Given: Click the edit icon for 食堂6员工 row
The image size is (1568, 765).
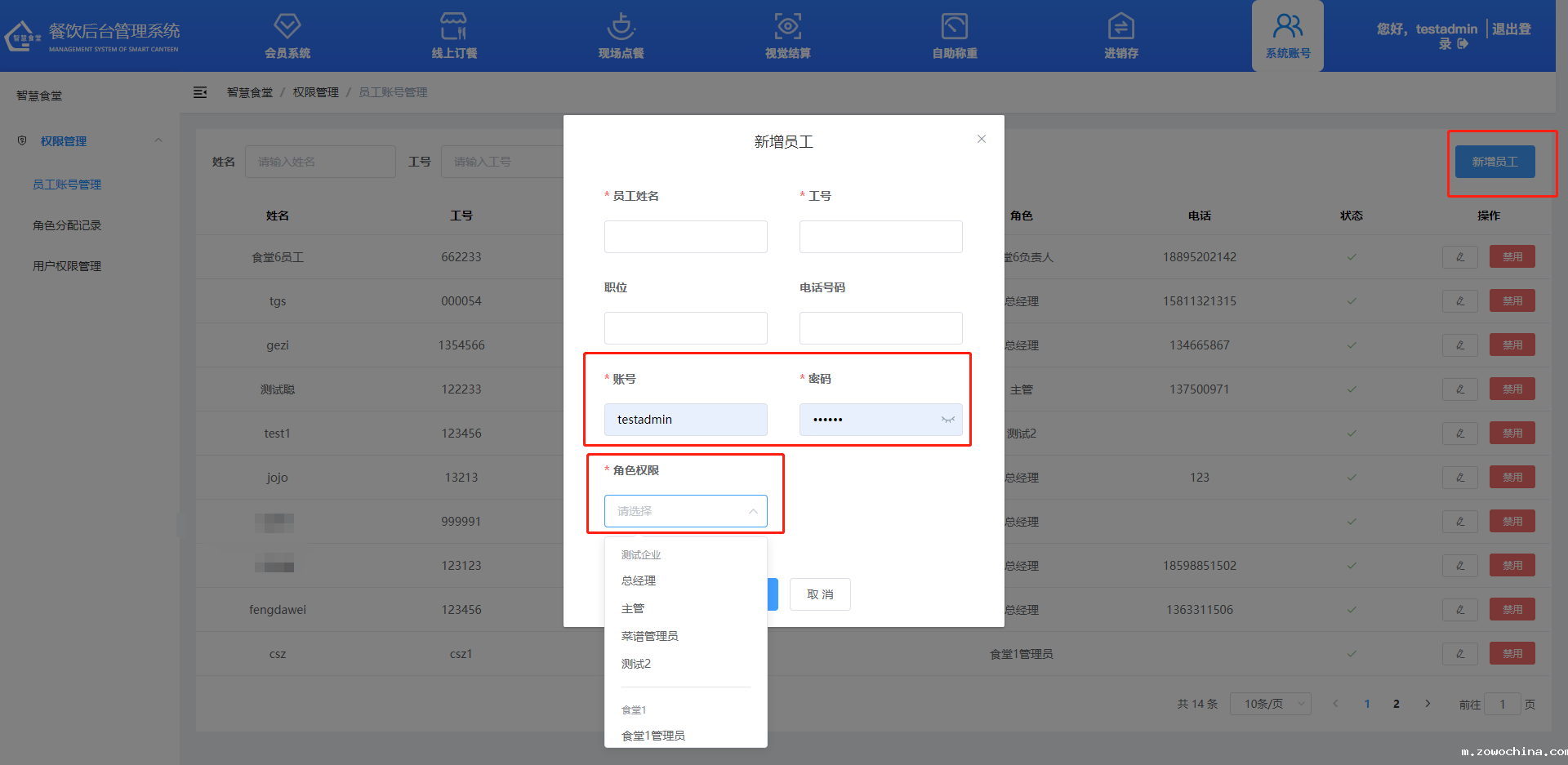Looking at the screenshot, I should [x=1459, y=257].
